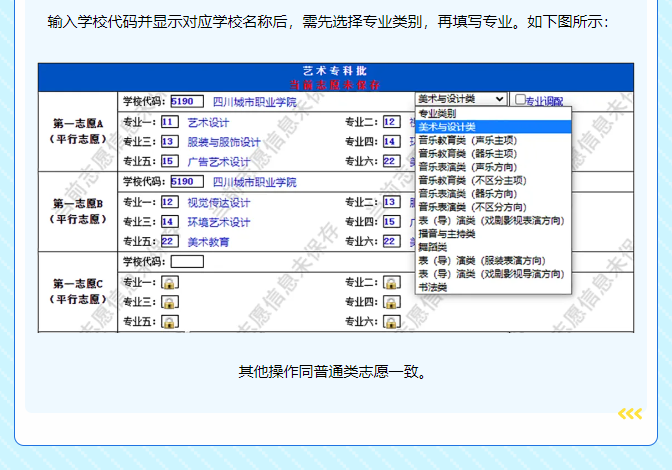Click 学校代码 field 5190 in 第一志愿A
672x470 pixels.
tap(187, 102)
